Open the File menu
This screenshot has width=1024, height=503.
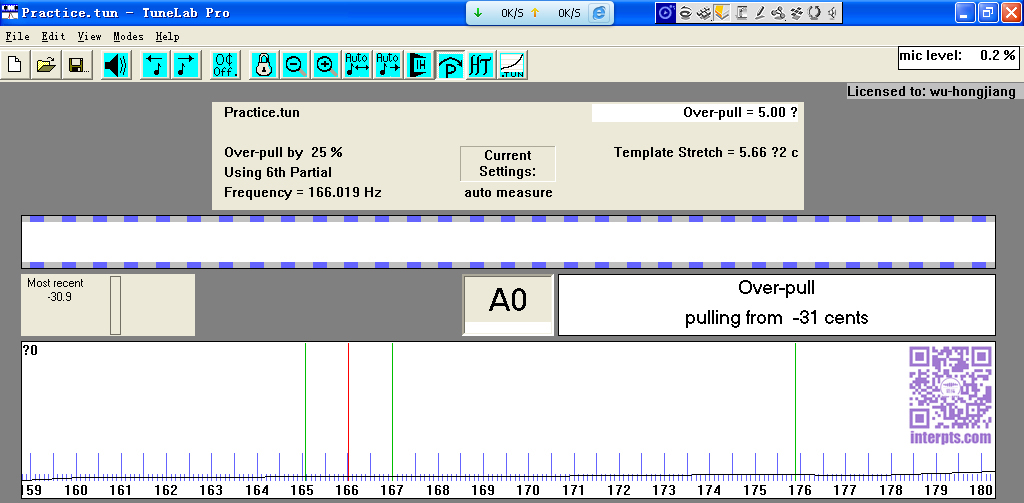[x=17, y=36]
